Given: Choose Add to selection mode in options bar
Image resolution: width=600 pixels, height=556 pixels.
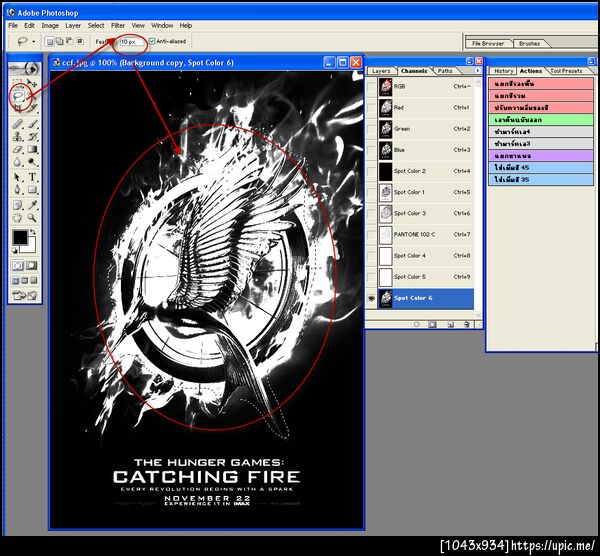Looking at the screenshot, I should point(59,41).
